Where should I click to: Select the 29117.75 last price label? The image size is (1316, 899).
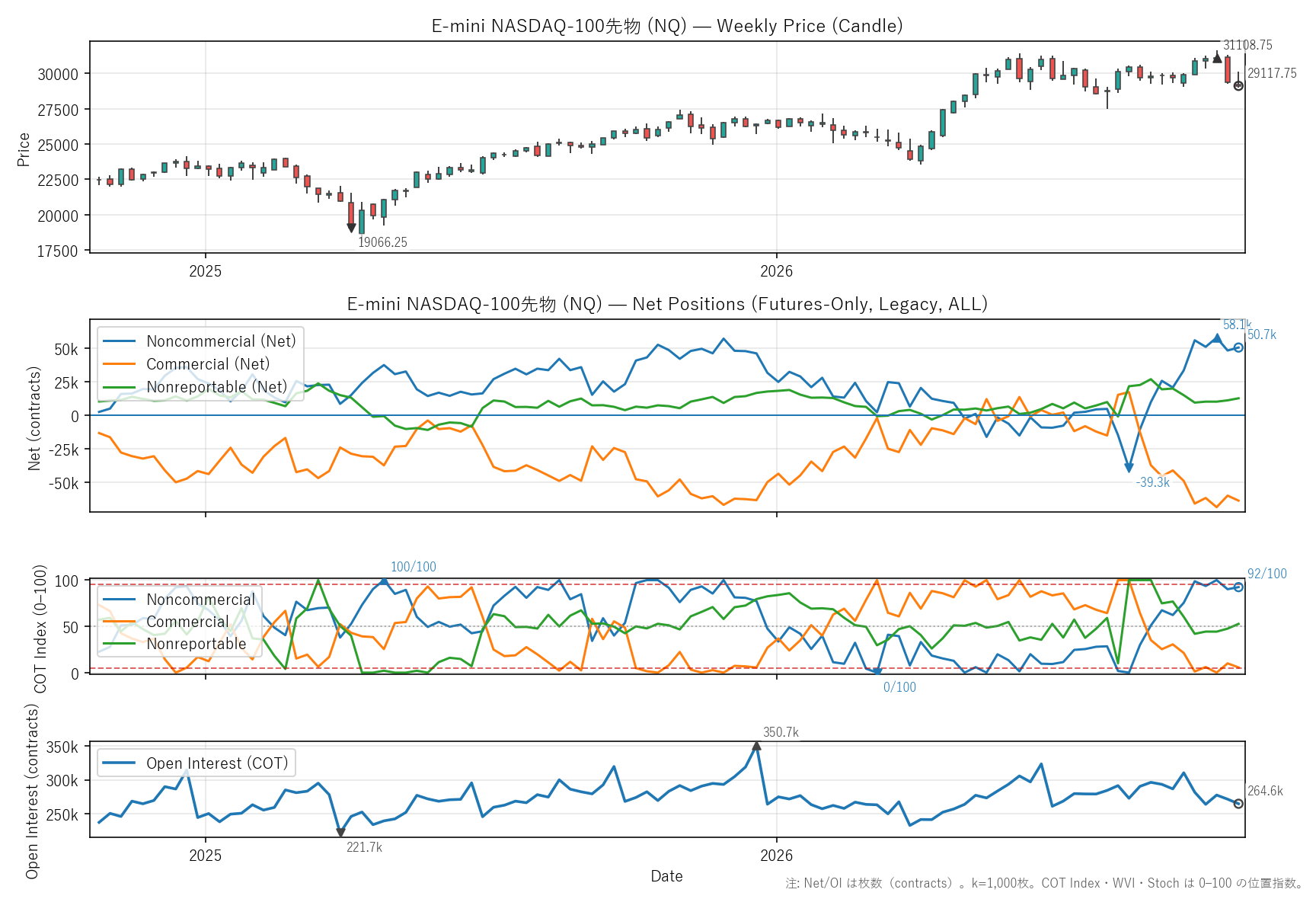(x=1272, y=73)
